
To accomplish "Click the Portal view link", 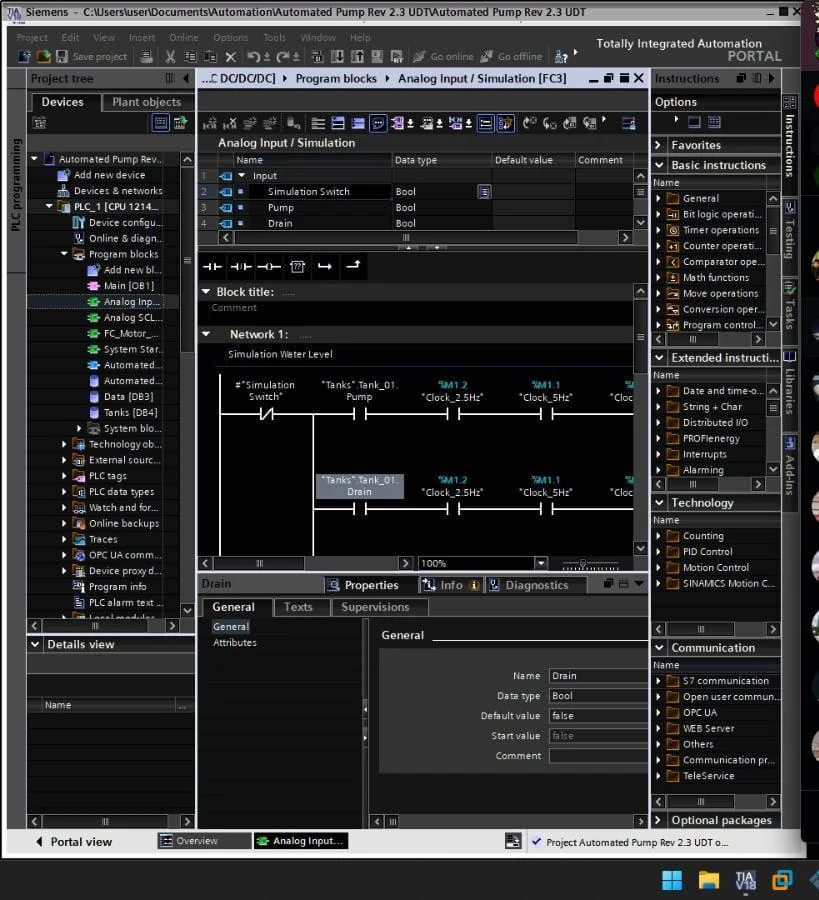I will click(74, 841).
